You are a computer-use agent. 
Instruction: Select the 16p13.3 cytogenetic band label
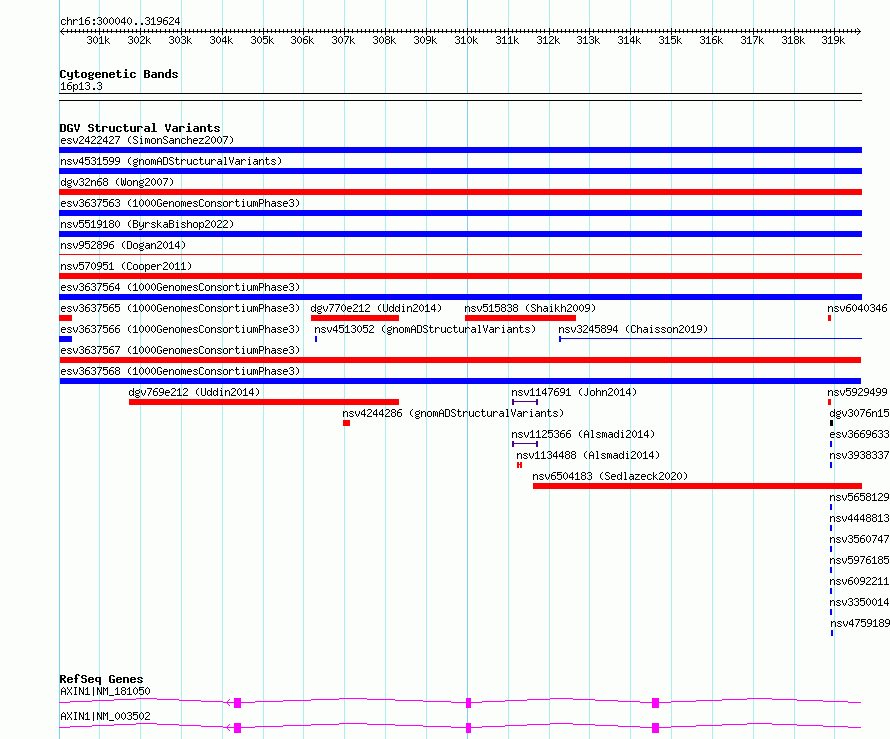pos(81,87)
